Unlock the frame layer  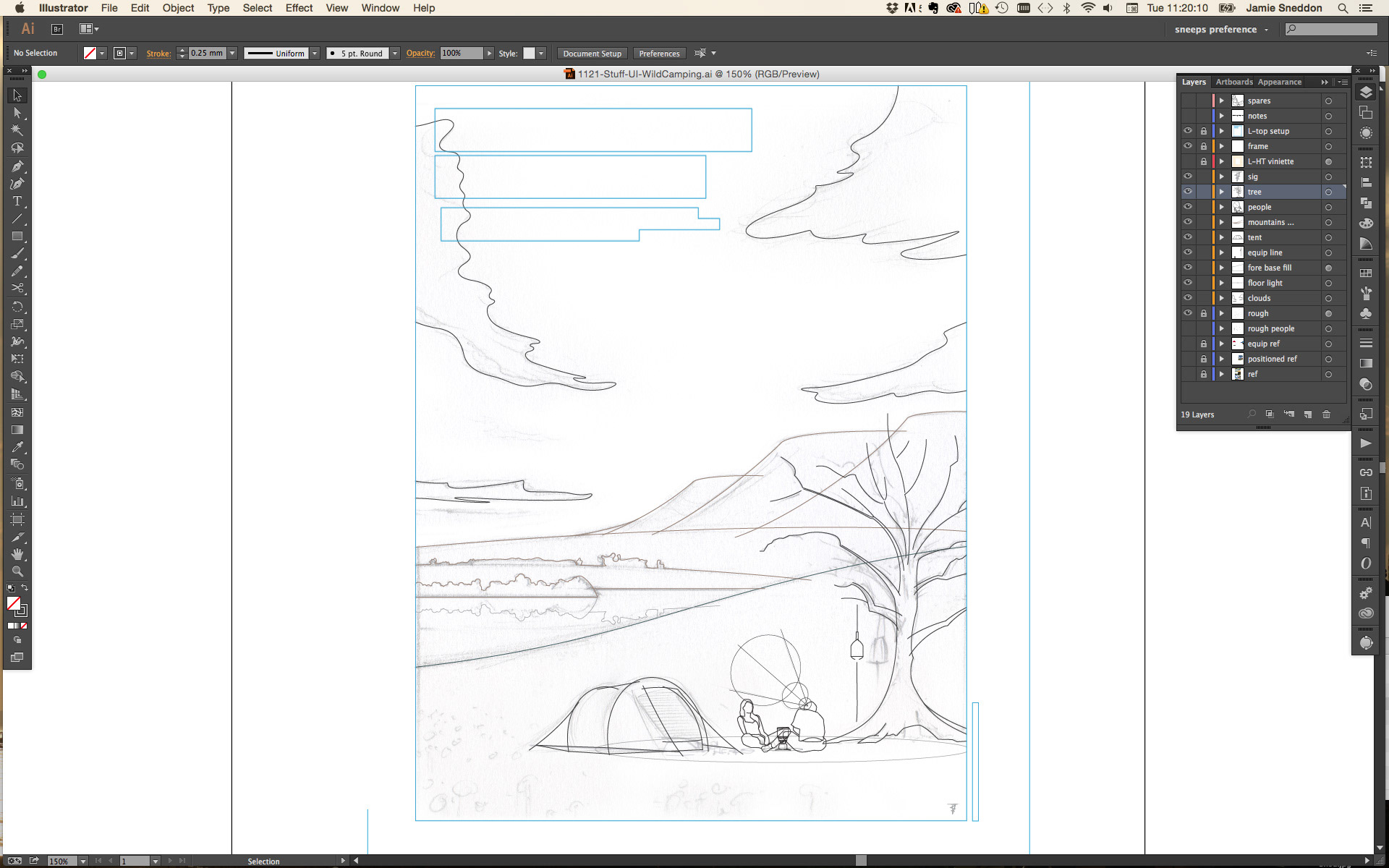point(1204,146)
